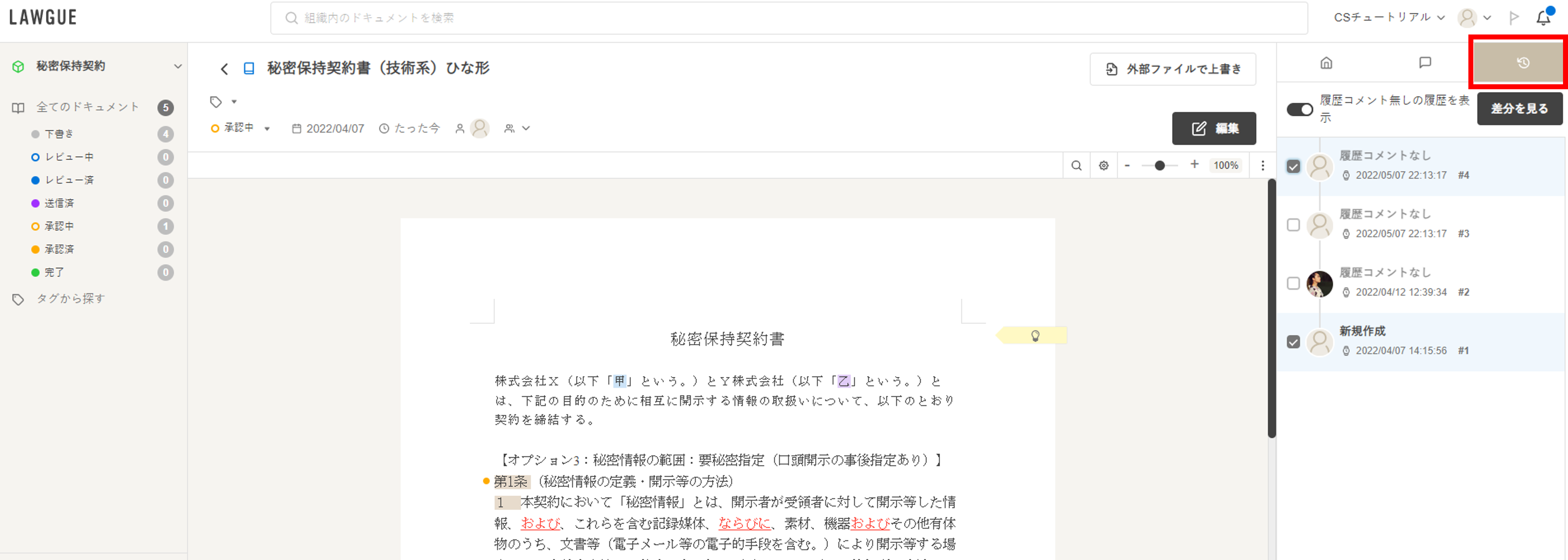The width and height of the screenshot is (1568, 560).
Task: Check history version #3 checkbox
Action: [1293, 225]
